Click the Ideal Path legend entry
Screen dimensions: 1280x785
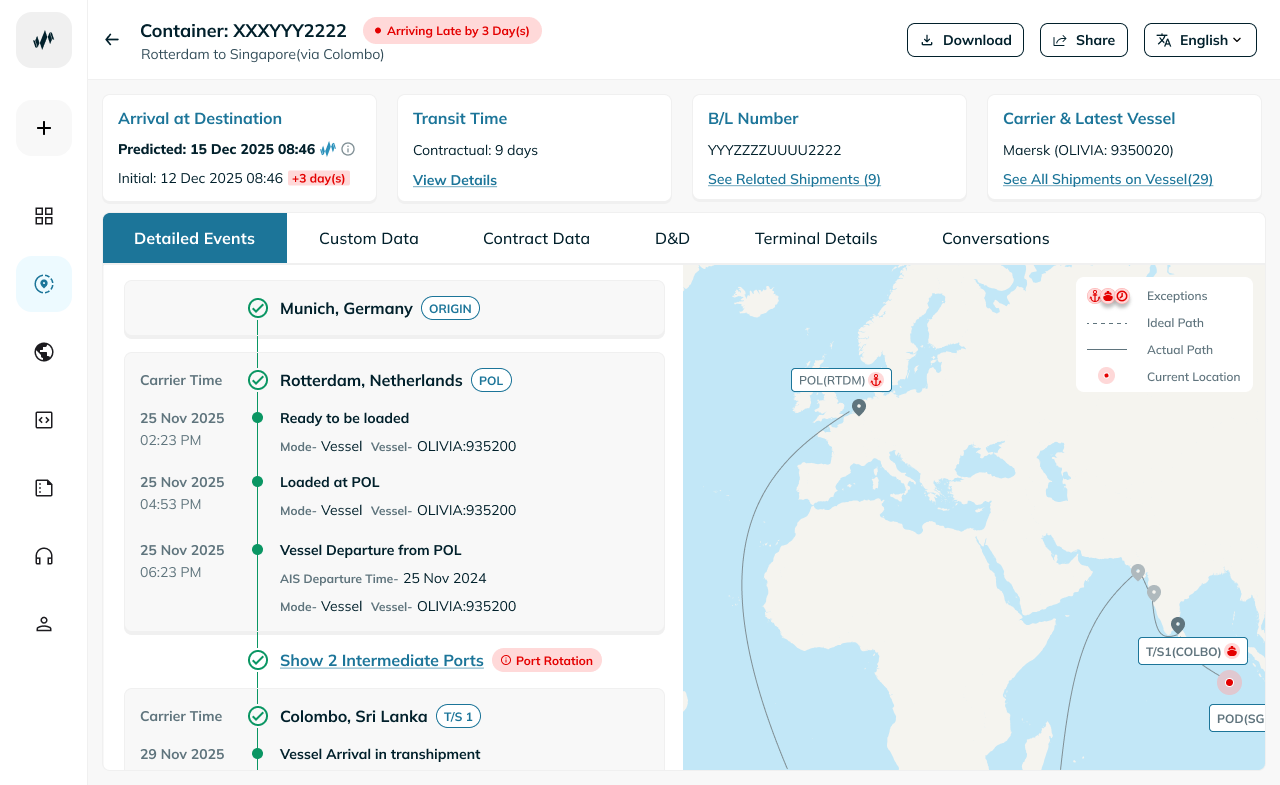coord(1146,323)
